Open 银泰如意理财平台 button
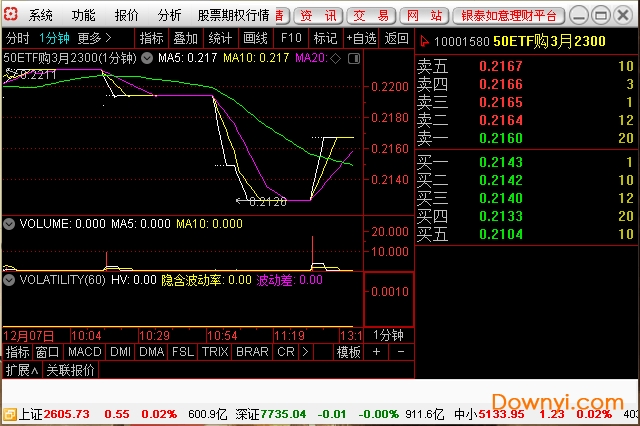640x426 pixels. [x=509, y=16]
